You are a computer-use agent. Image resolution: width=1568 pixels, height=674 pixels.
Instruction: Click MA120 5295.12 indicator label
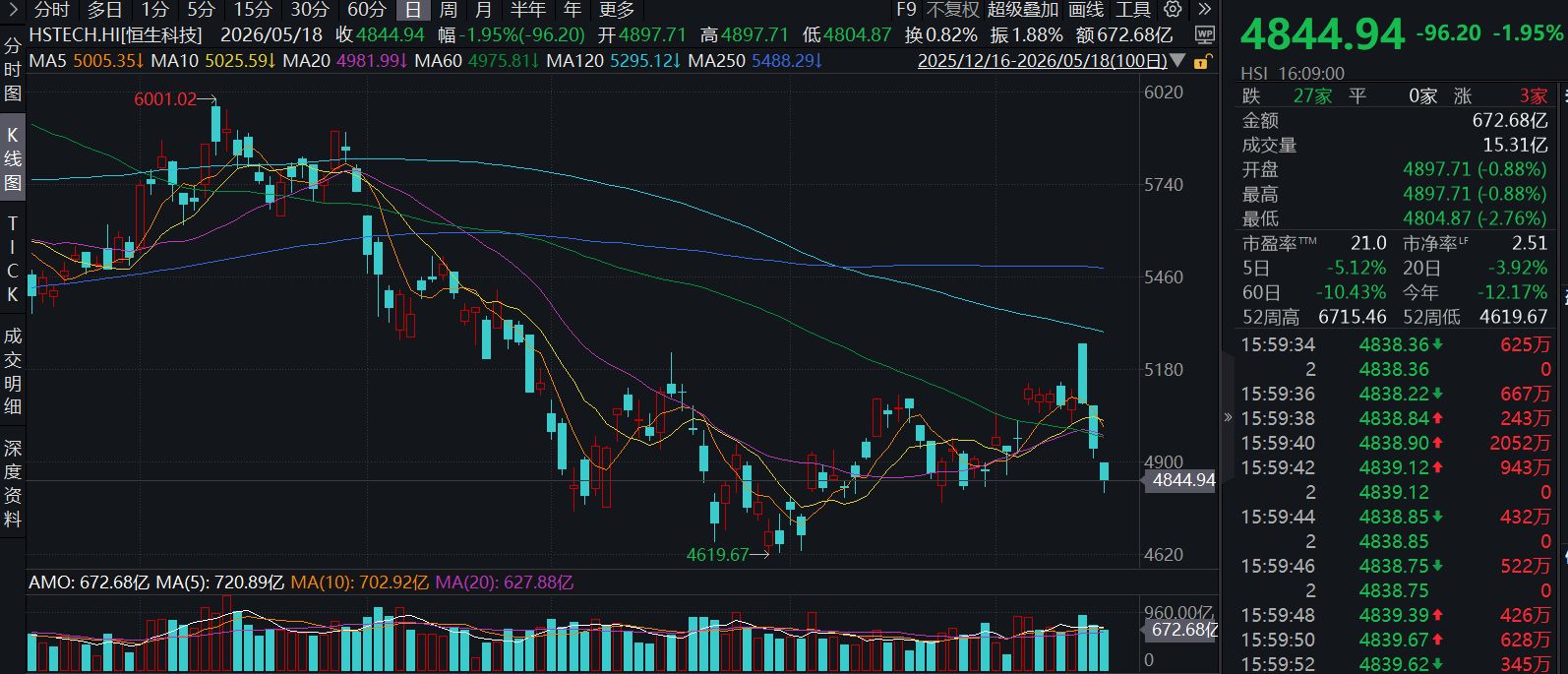(614, 61)
